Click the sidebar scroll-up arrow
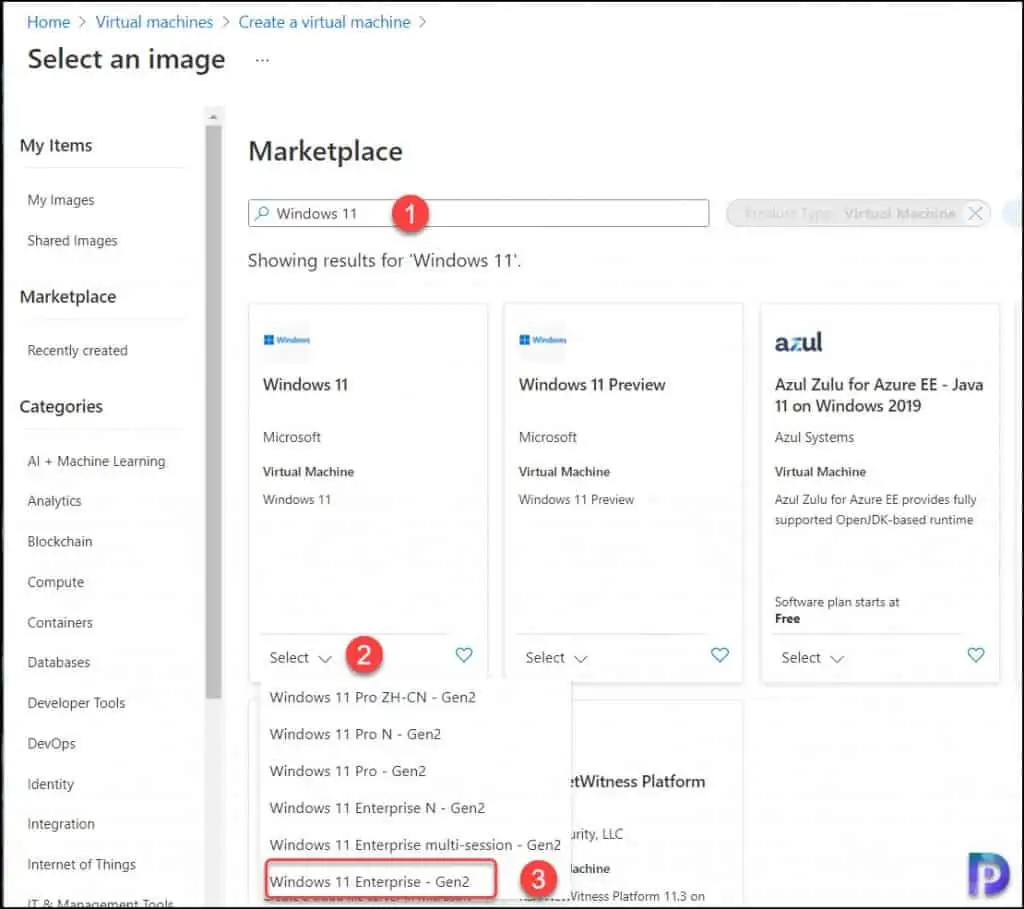The height and width of the screenshot is (909, 1024). pyautogui.click(x=213, y=117)
